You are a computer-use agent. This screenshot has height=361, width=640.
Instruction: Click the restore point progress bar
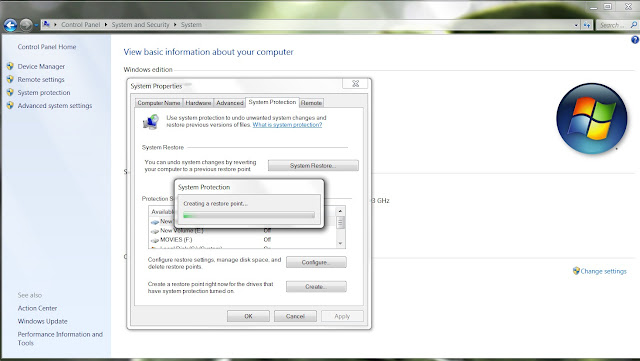pyautogui.click(x=249, y=215)
